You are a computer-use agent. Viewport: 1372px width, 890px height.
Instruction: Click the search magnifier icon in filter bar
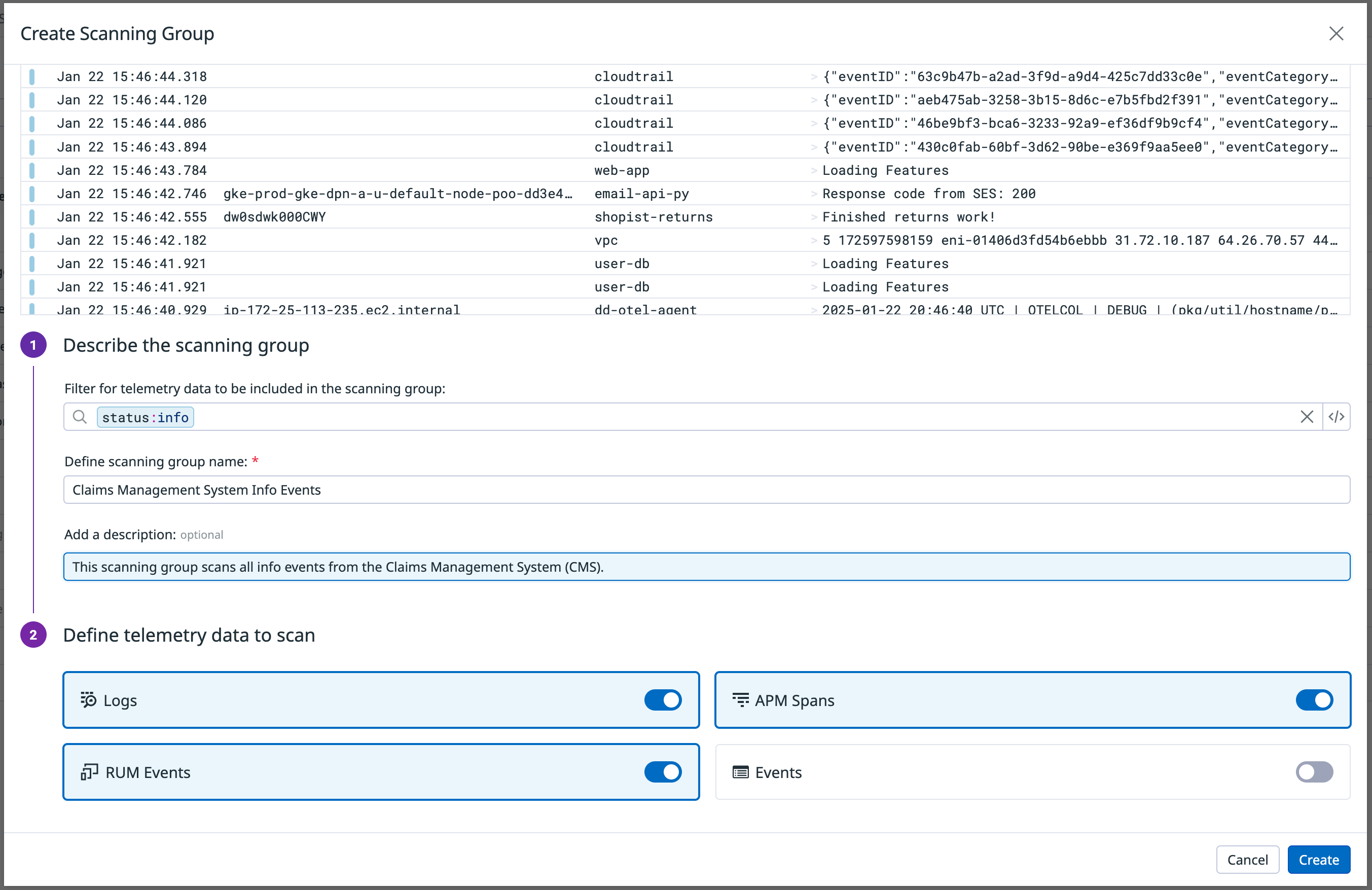80,417
